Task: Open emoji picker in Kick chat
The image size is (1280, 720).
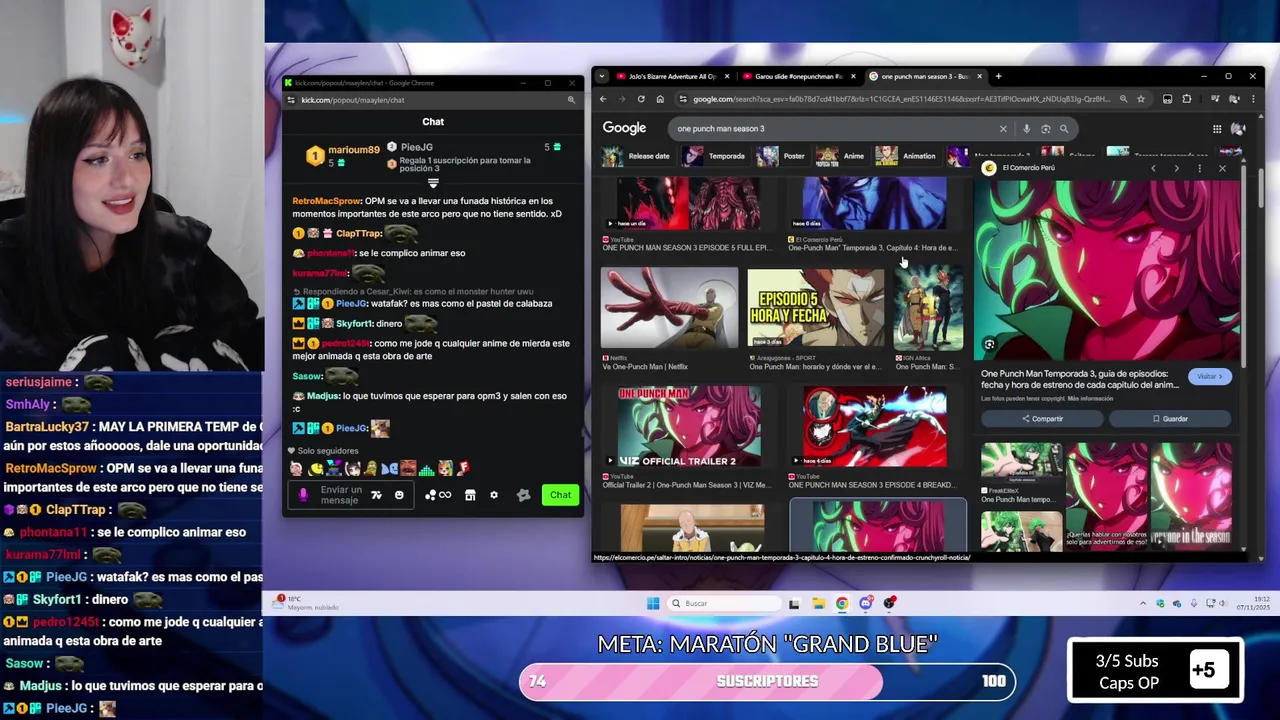Action: pos(399,495)
